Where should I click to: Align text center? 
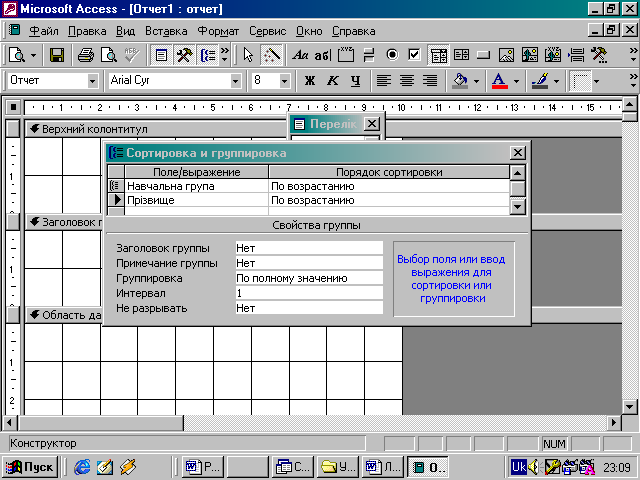407,80
